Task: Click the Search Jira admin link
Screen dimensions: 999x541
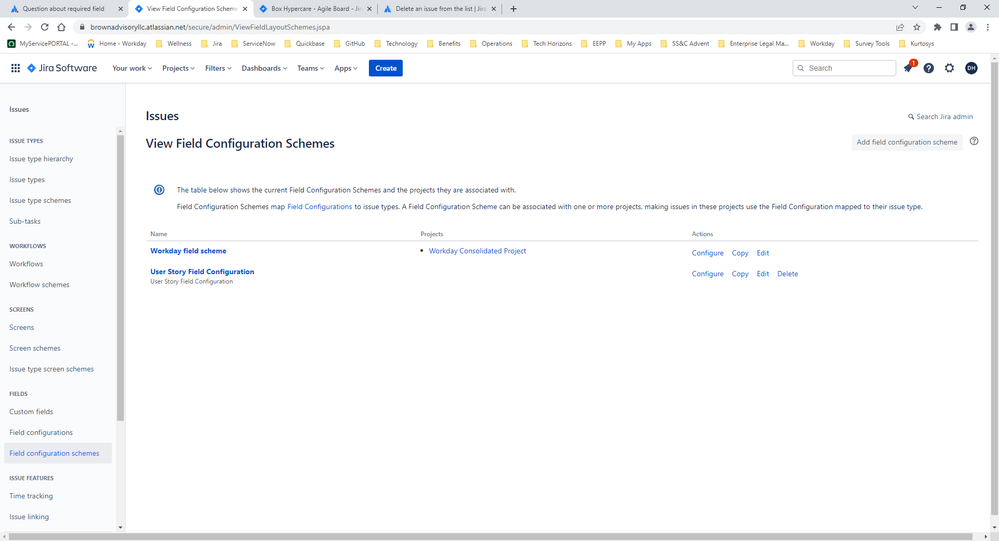Action: click(940, 117)
